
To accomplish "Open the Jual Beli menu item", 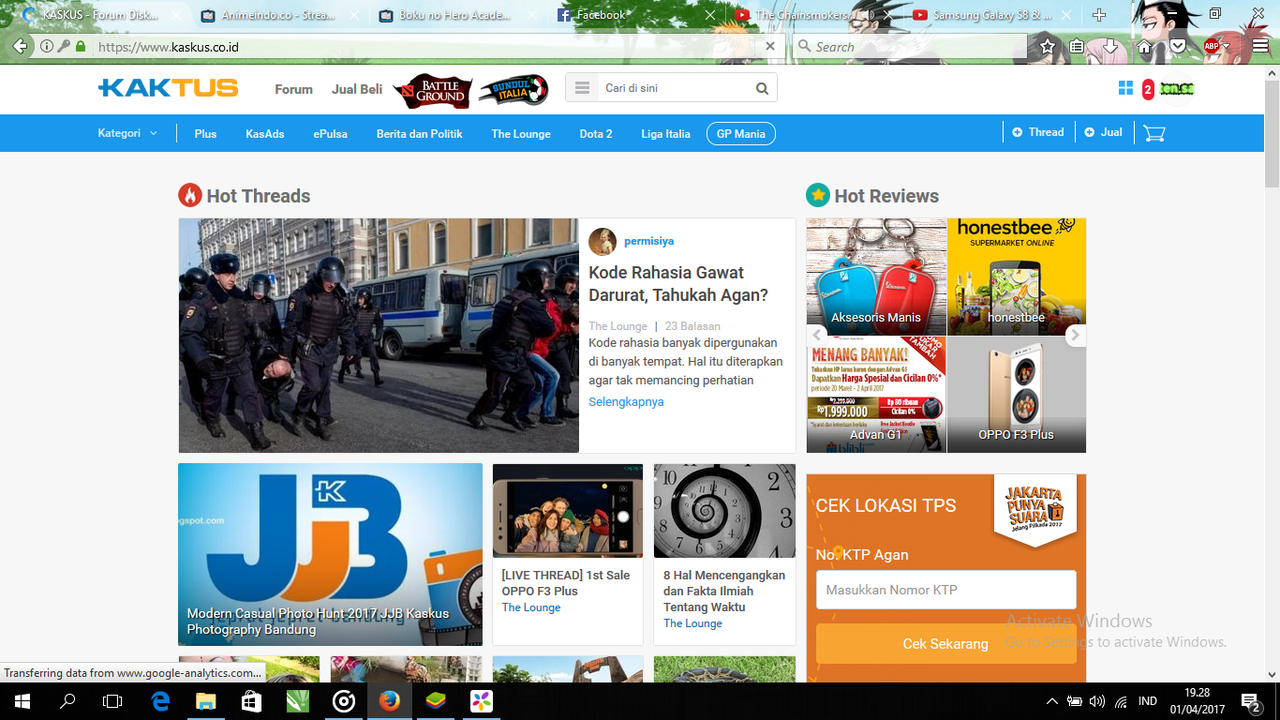I will (x=357, y=89).
